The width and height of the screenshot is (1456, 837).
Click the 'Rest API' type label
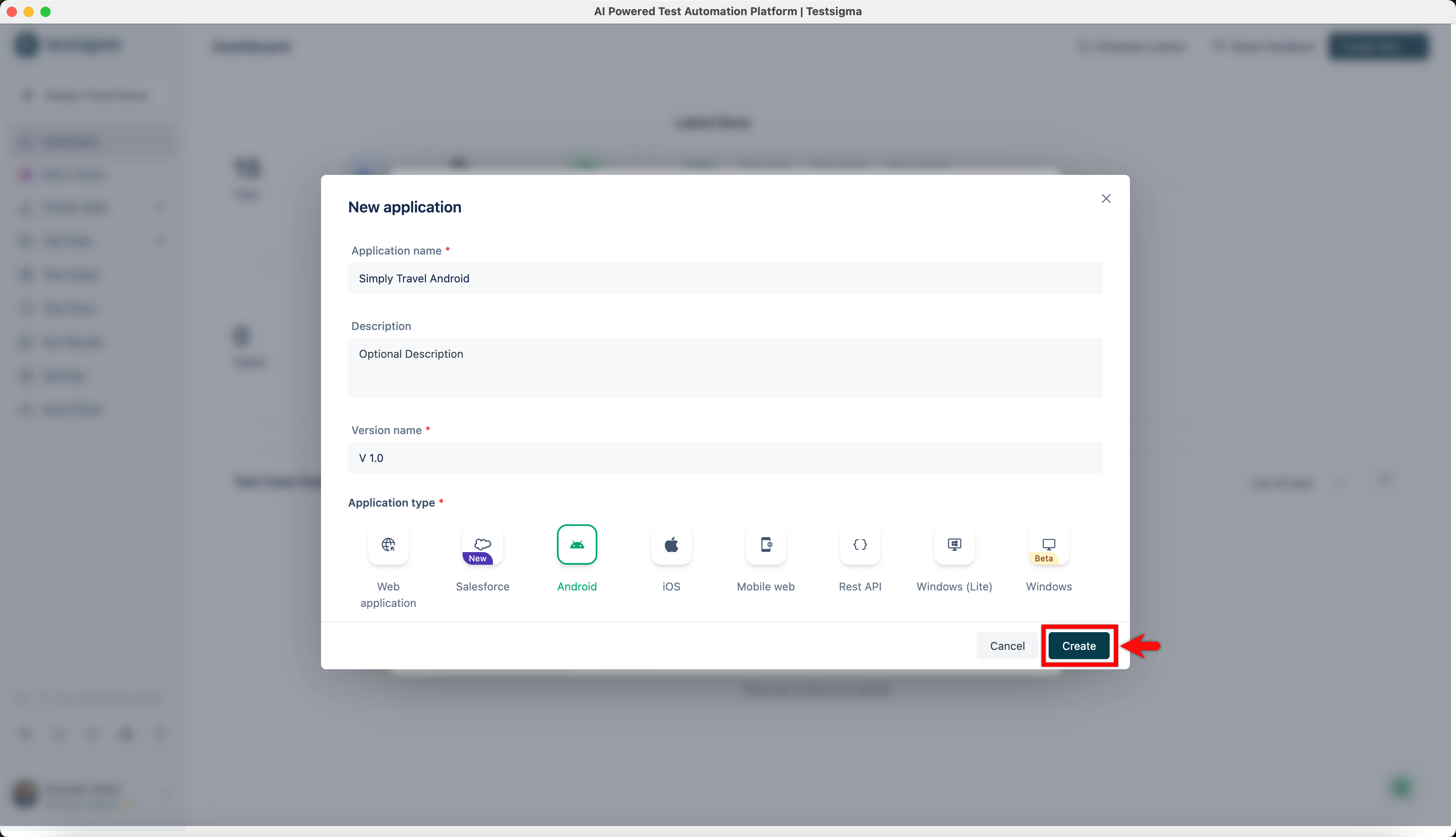860,586
